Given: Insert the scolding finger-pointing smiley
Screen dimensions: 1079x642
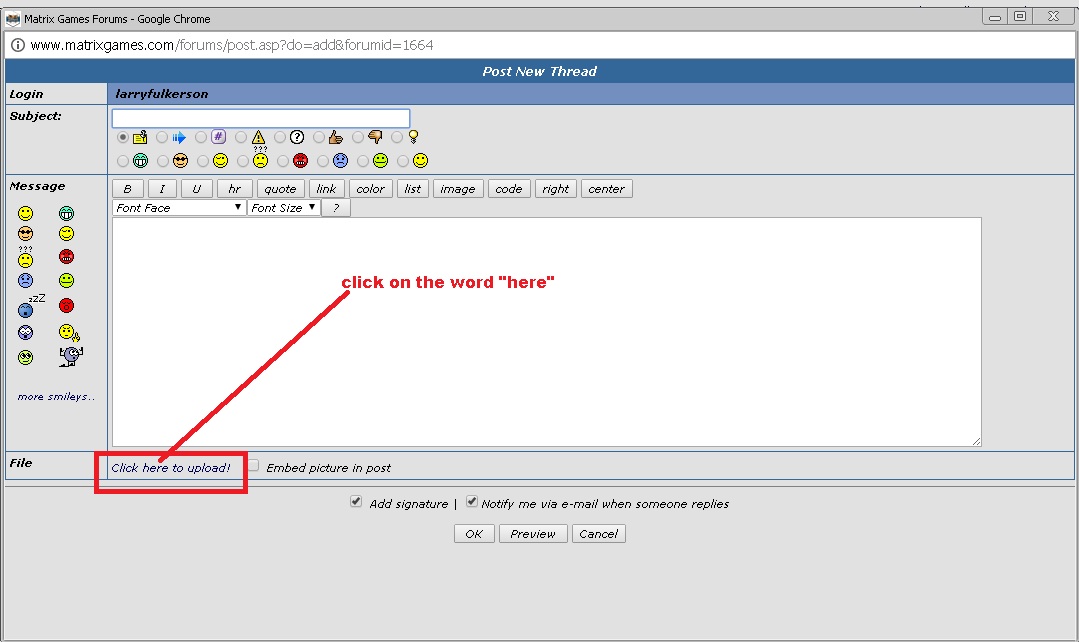Looking at the screenshot, I should pos(69,333).
